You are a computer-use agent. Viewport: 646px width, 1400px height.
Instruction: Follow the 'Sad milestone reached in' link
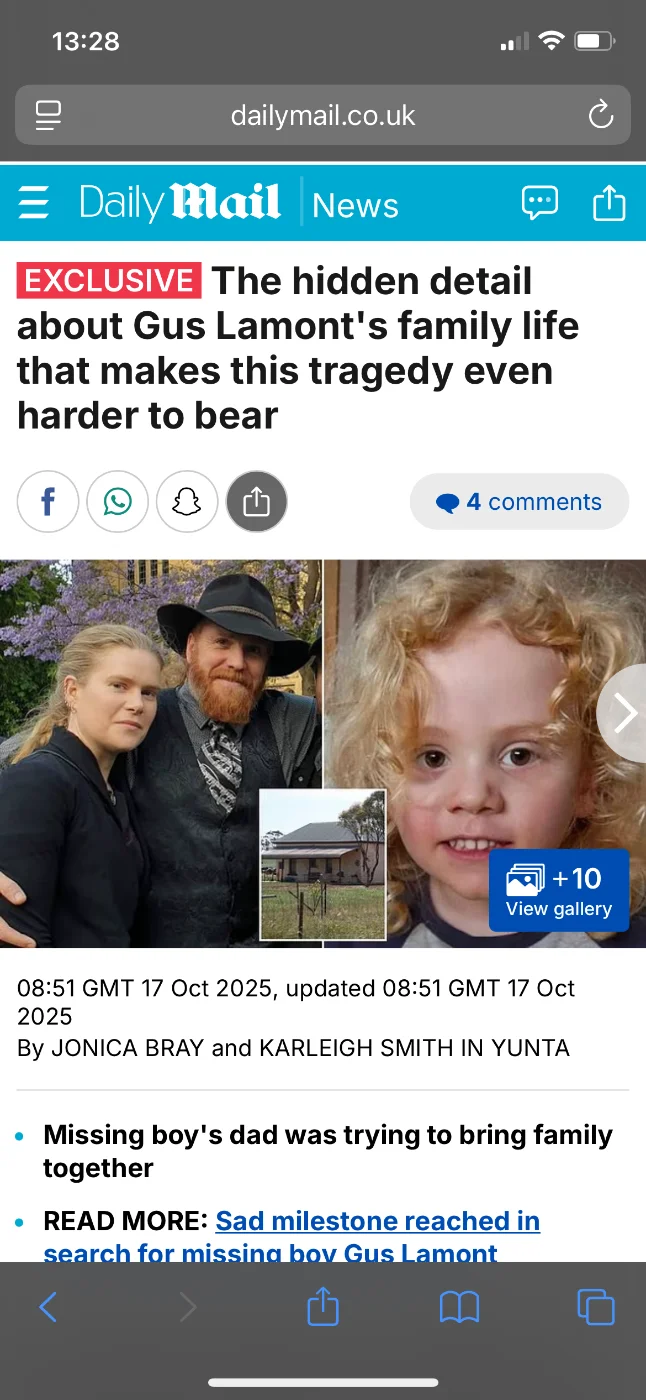(378, 1221)
